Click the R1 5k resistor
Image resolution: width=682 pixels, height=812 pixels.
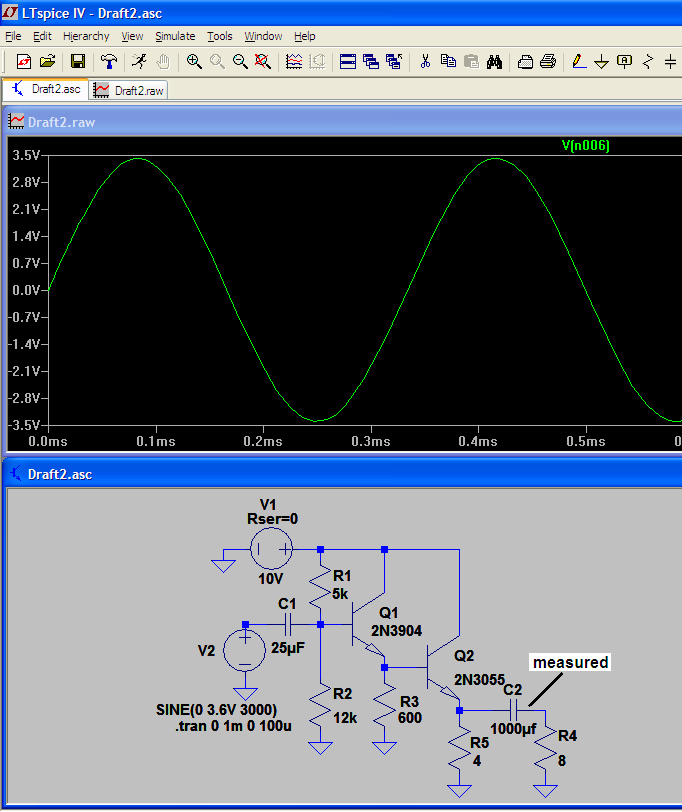coord(321,587)
